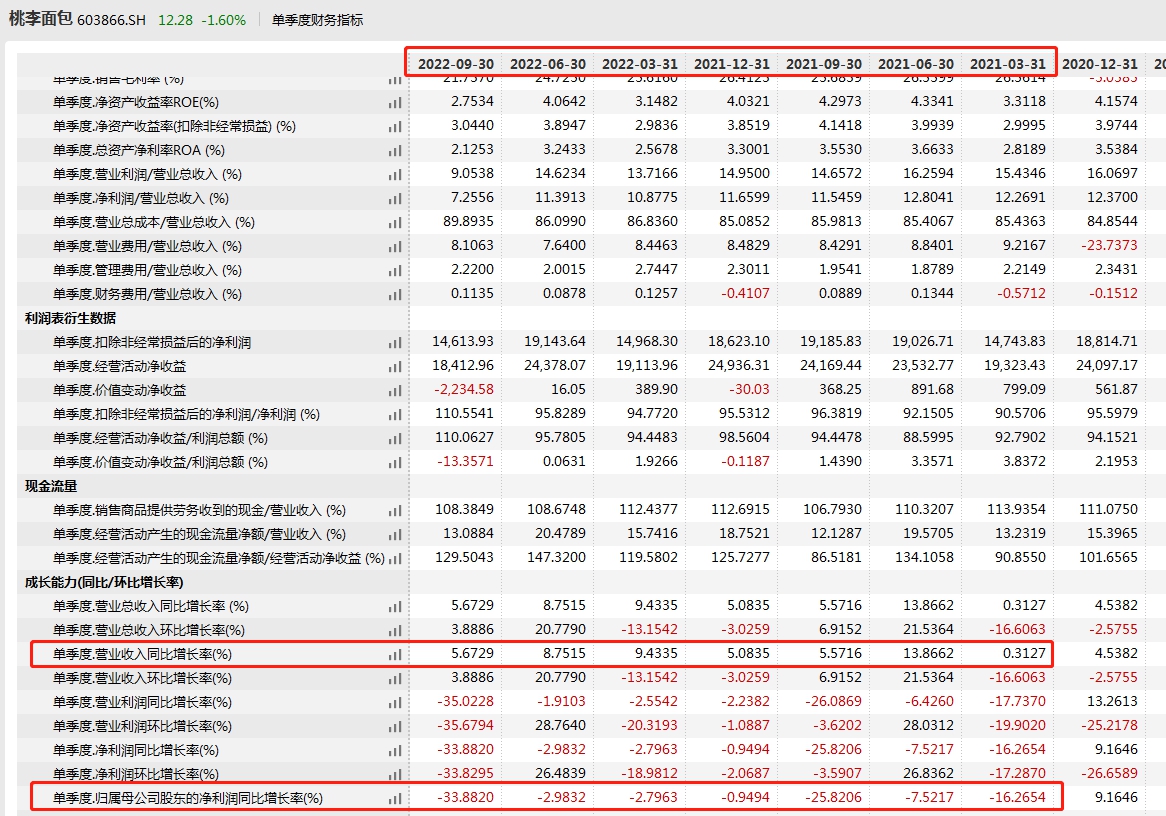
Task: Click the 成长能力(同比/环比增长率) section heading
Action: [x=104, y=582]
